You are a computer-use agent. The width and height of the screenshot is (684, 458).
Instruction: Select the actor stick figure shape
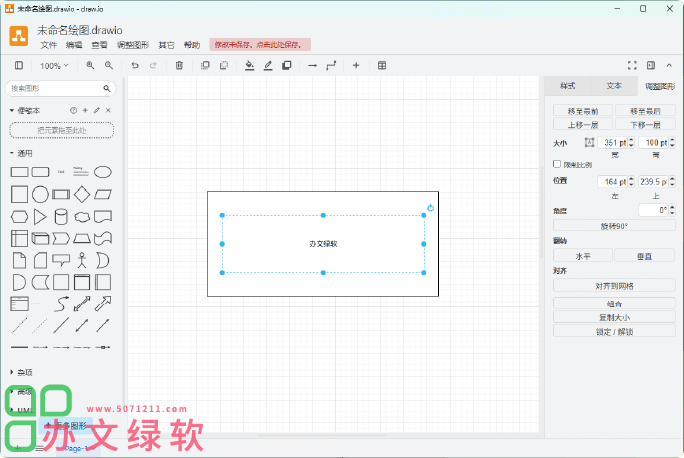pos(82,260)
